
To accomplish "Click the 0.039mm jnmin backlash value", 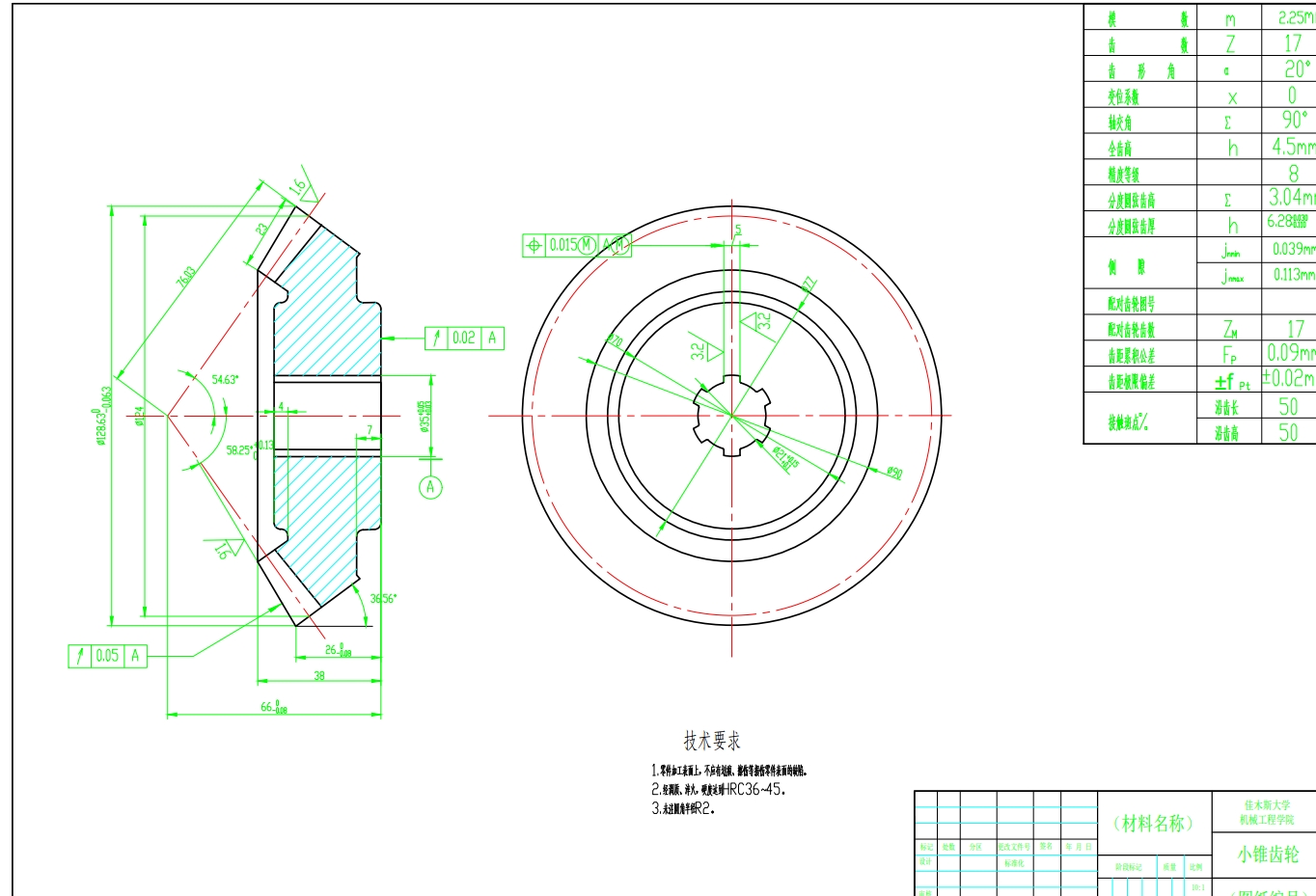I will [x=1294, y=249].
